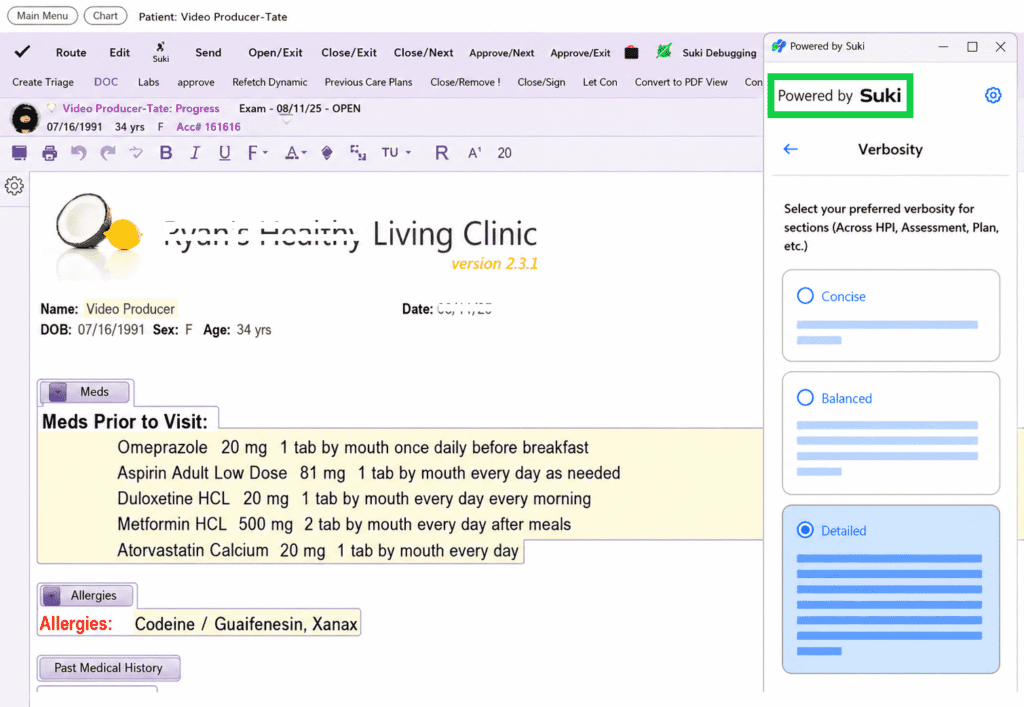This screenshot has width=1024, height=707.
Task: Click the allergies list Codeine / Guaifenesin, Xanax
Action: coord(246,624)
